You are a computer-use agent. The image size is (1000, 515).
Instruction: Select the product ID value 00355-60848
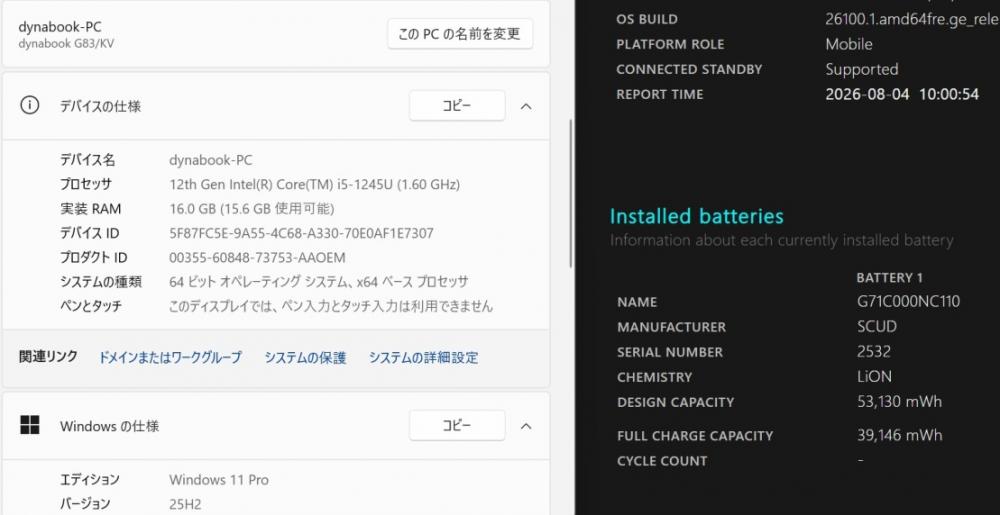pyautogui.click(x=257, y=258)
